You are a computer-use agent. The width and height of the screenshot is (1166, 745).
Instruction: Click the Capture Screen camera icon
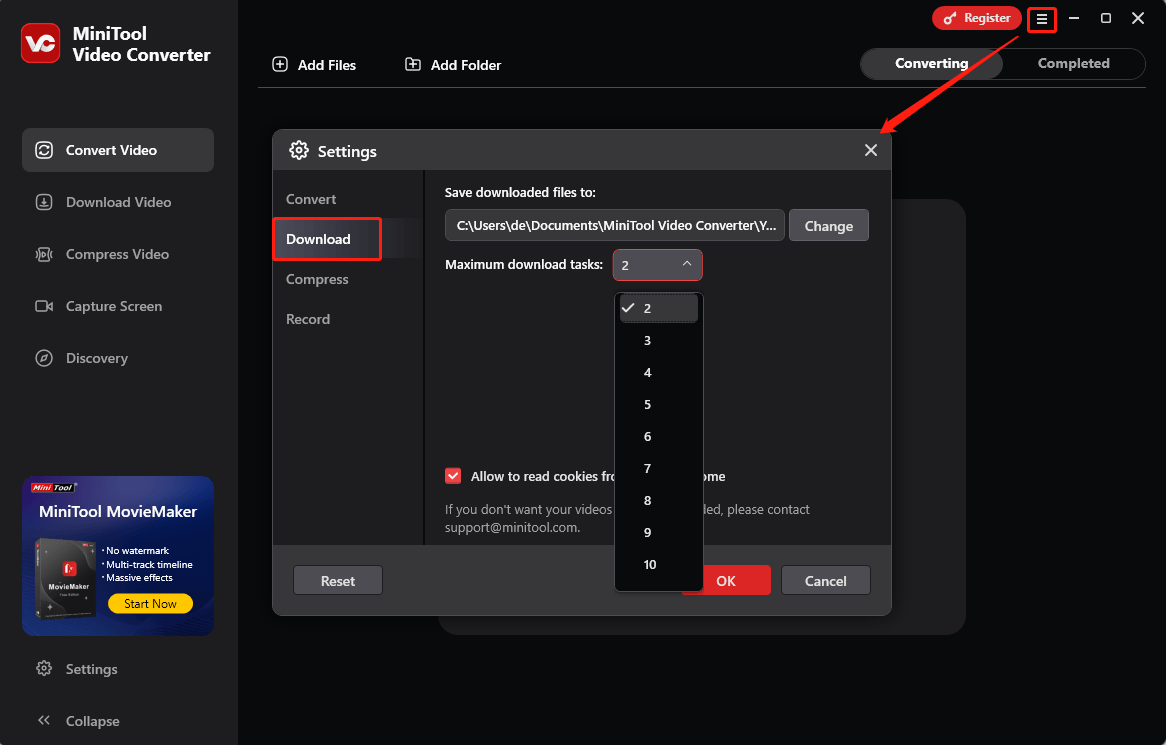44,306
